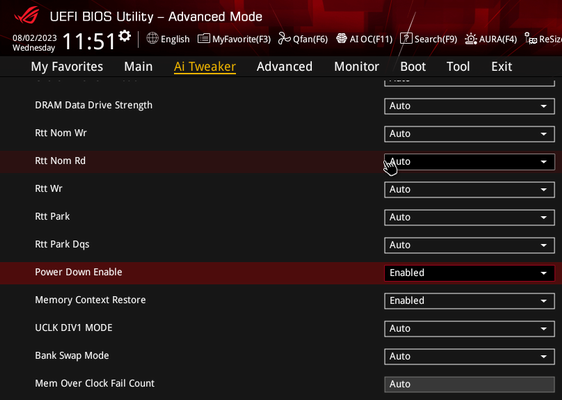The width and height of the screenshot is (562, 400).
Task: Select Rtt Park Dqs label
Action: [x=62, y=244]
